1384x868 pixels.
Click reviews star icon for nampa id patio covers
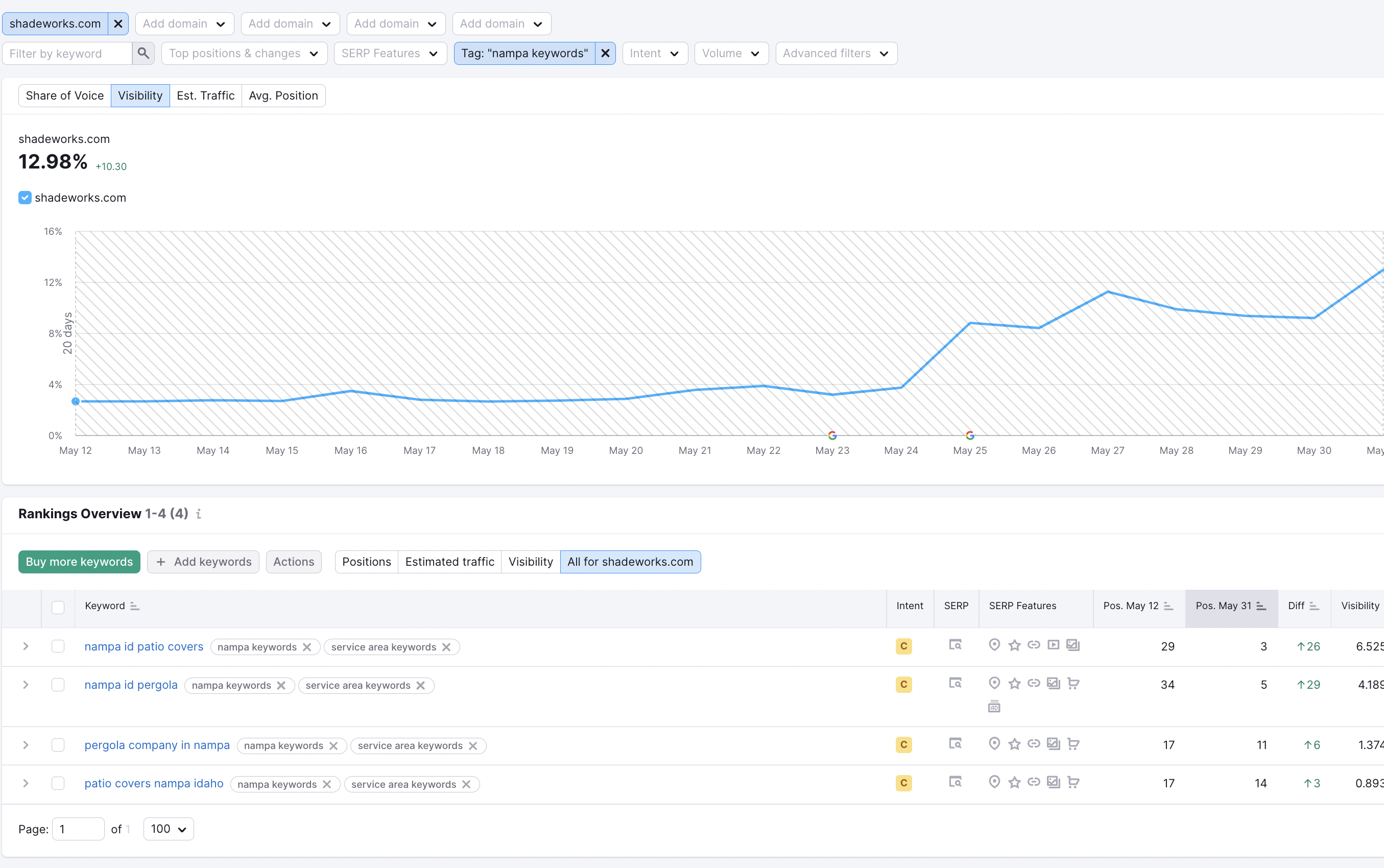click(x=1014, y=645)
